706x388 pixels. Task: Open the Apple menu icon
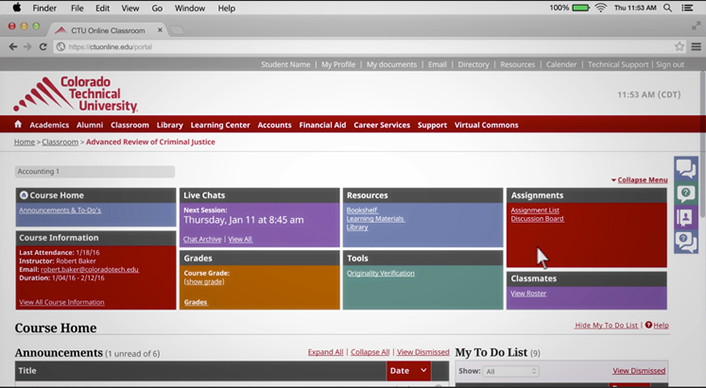pos(17,8)
